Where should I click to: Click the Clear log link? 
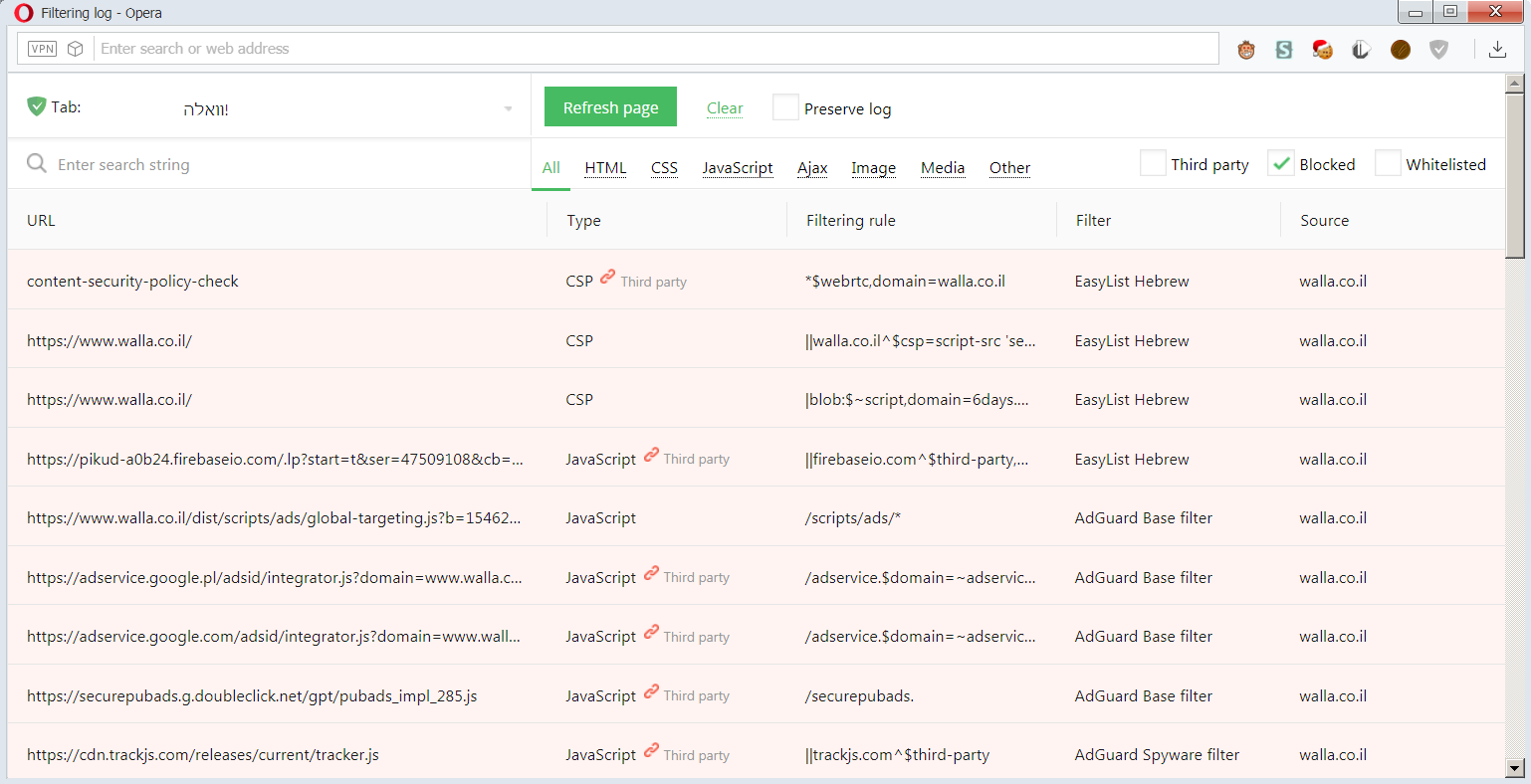(x=725, y=108)
